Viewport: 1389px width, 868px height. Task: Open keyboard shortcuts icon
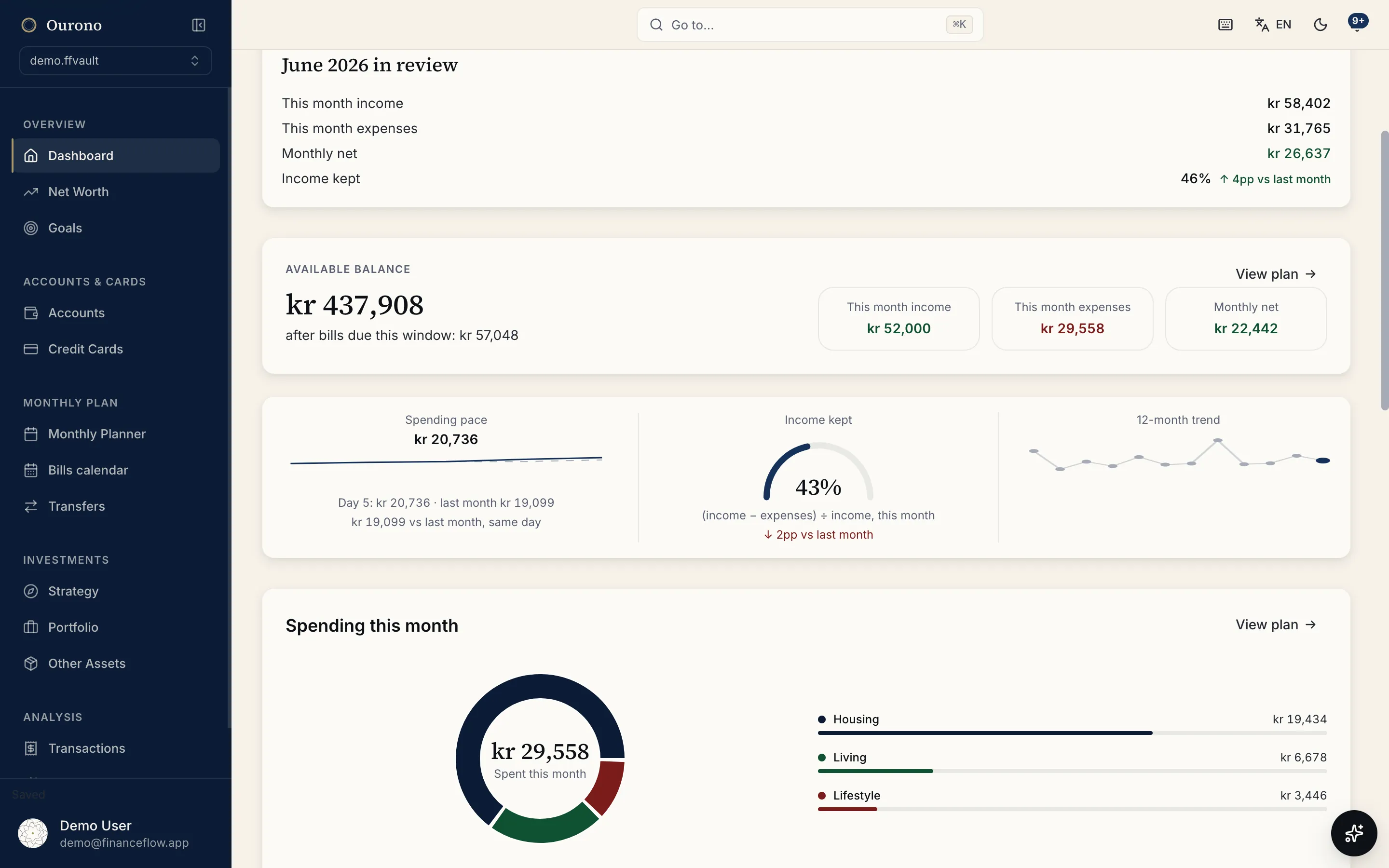(1225, 25)
